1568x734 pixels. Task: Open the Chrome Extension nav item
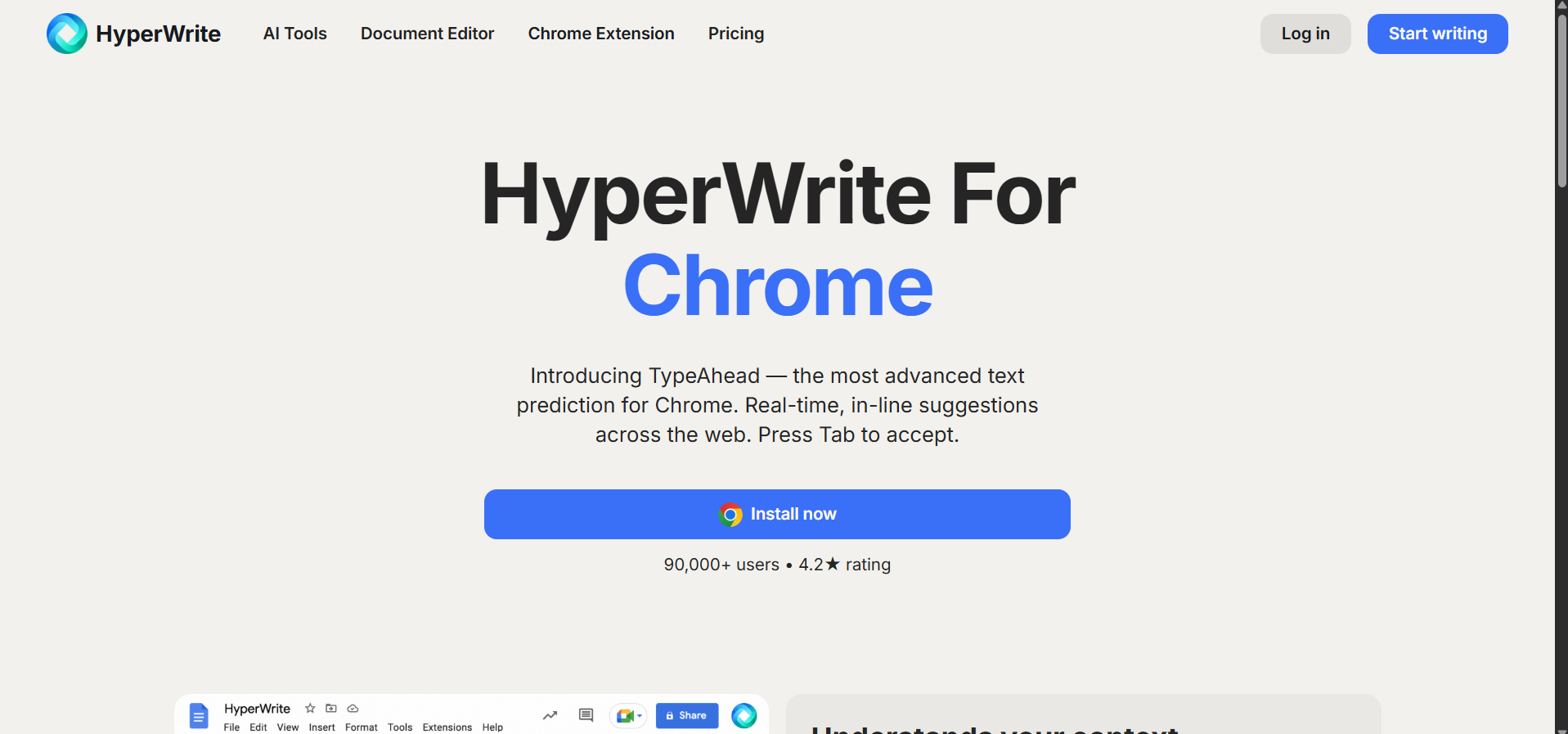(x=601, y=34)
